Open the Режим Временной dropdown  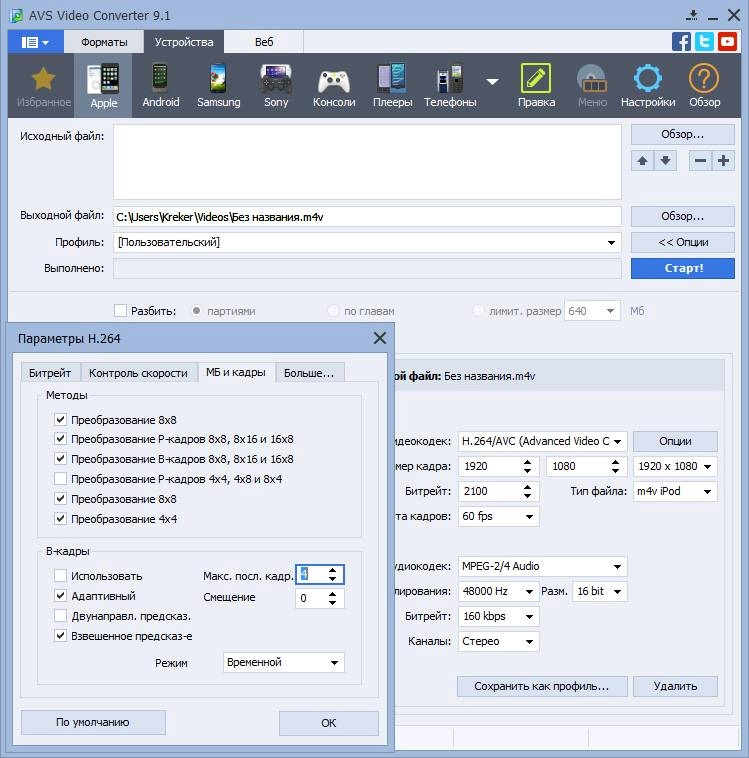pyautogui.click(x=283, y=662)
